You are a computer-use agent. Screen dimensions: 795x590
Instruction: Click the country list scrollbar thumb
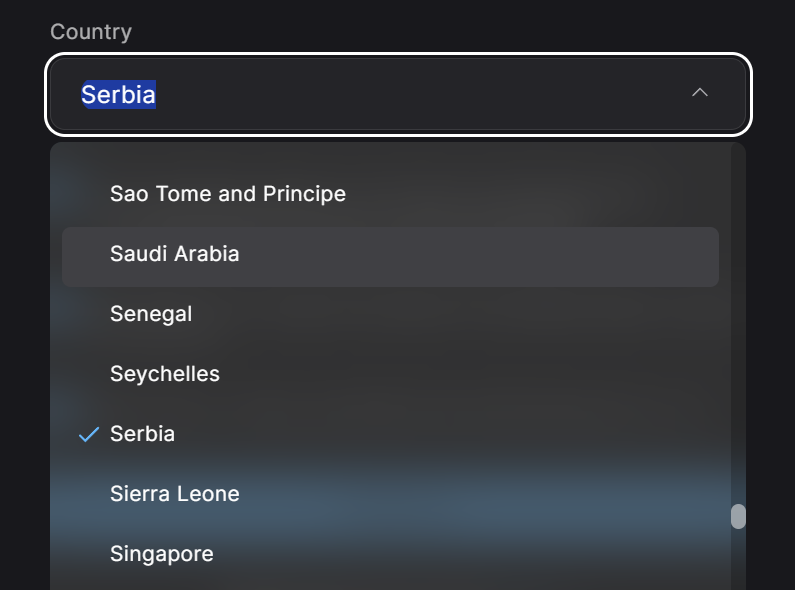point(738,516)
